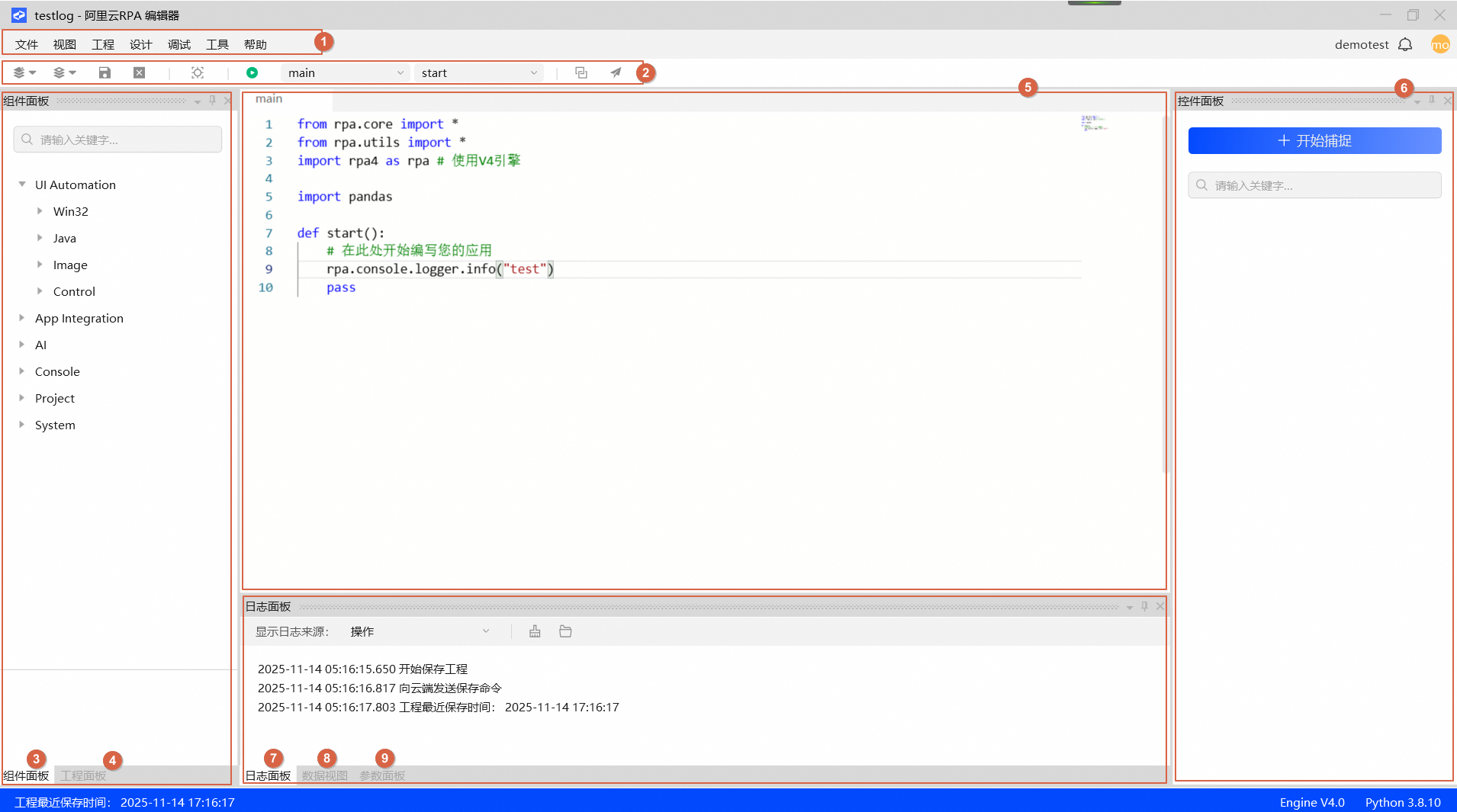The image size is (1457, 812).
Task: Expand the Win32 tree node
Action: point(40,211)
